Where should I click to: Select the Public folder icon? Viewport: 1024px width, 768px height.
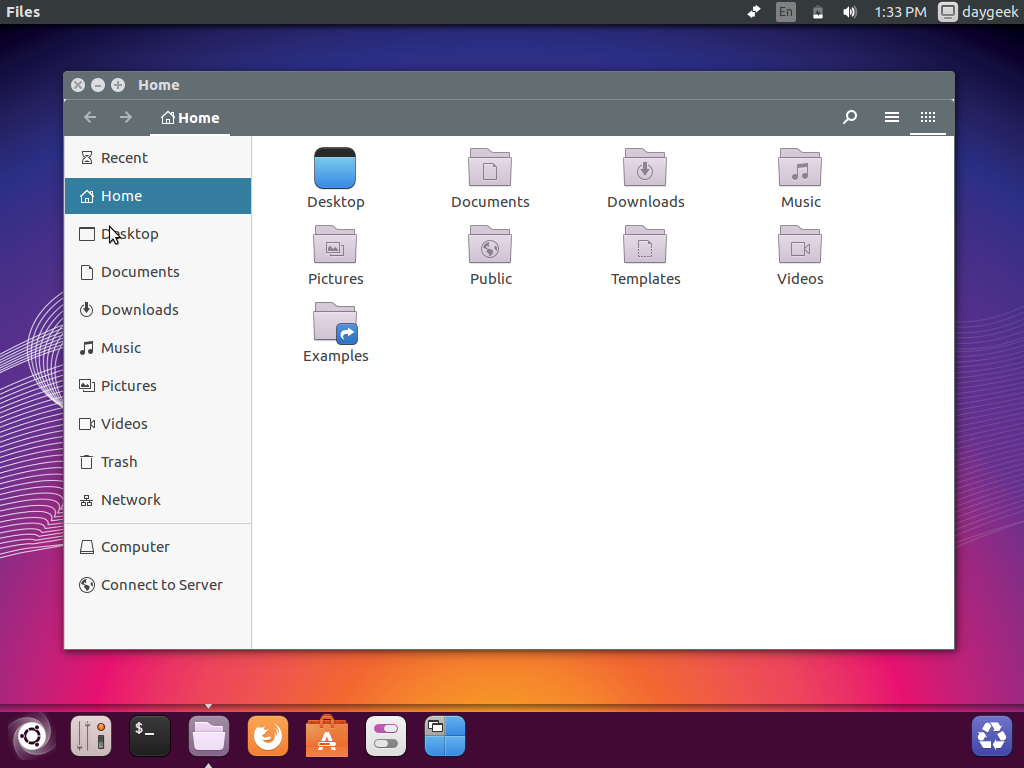point(490,246)
